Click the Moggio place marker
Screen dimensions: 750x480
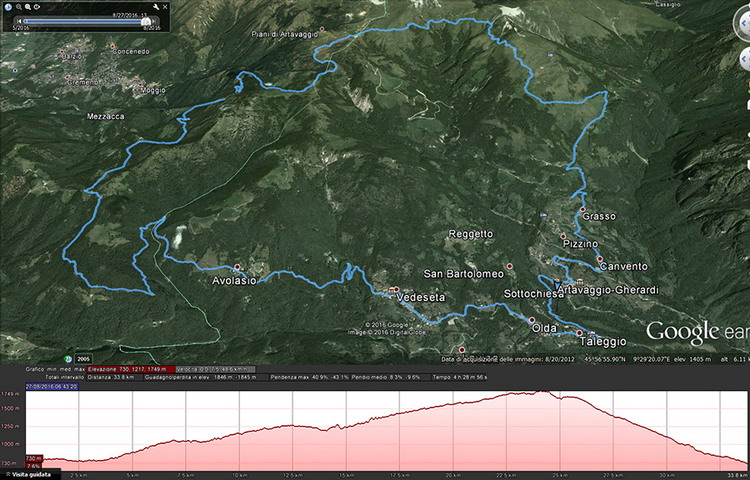pyautogui.click(x=141, y=86)
